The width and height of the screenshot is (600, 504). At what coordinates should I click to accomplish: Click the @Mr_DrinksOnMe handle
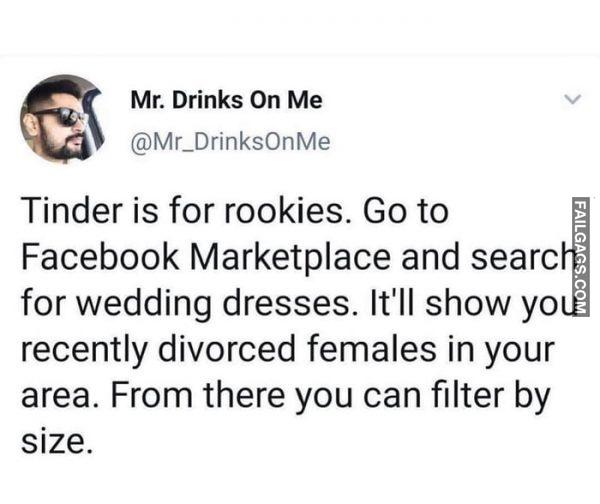tap(230, 141)
